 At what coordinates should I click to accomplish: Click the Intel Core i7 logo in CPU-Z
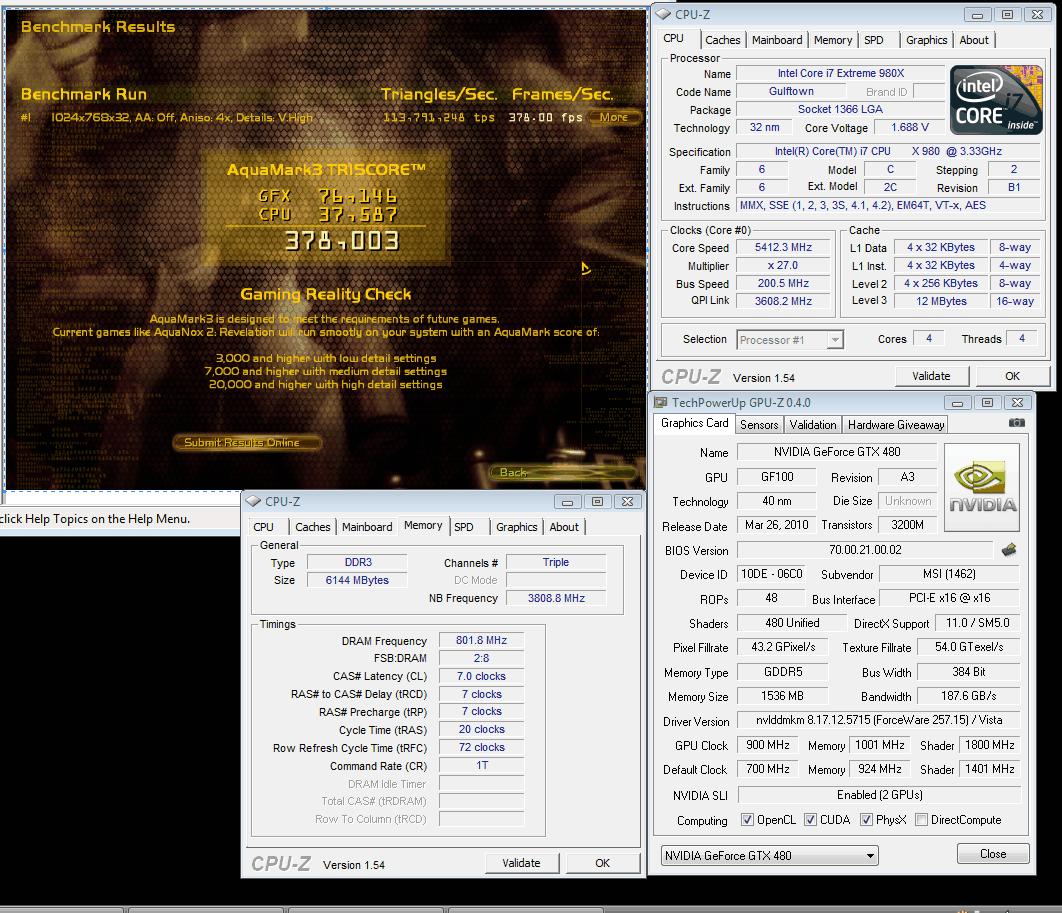coord(996,100)
